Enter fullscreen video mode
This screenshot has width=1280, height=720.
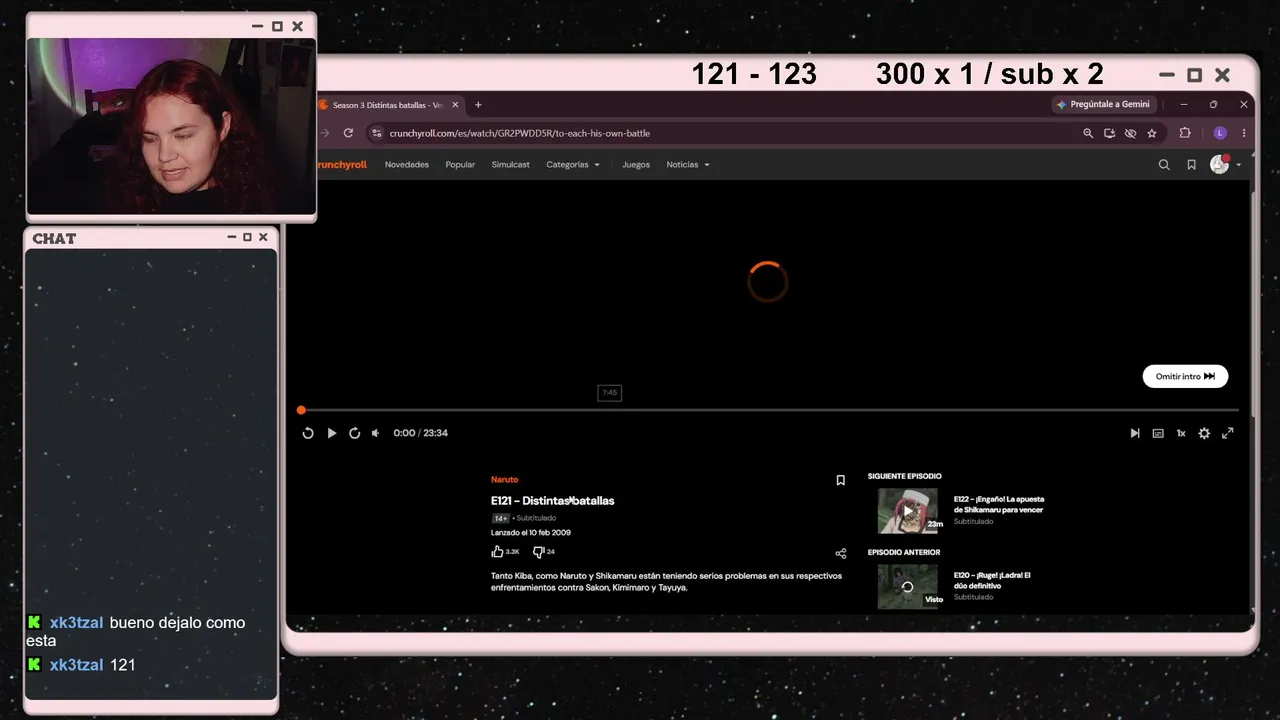[1227, 433]
